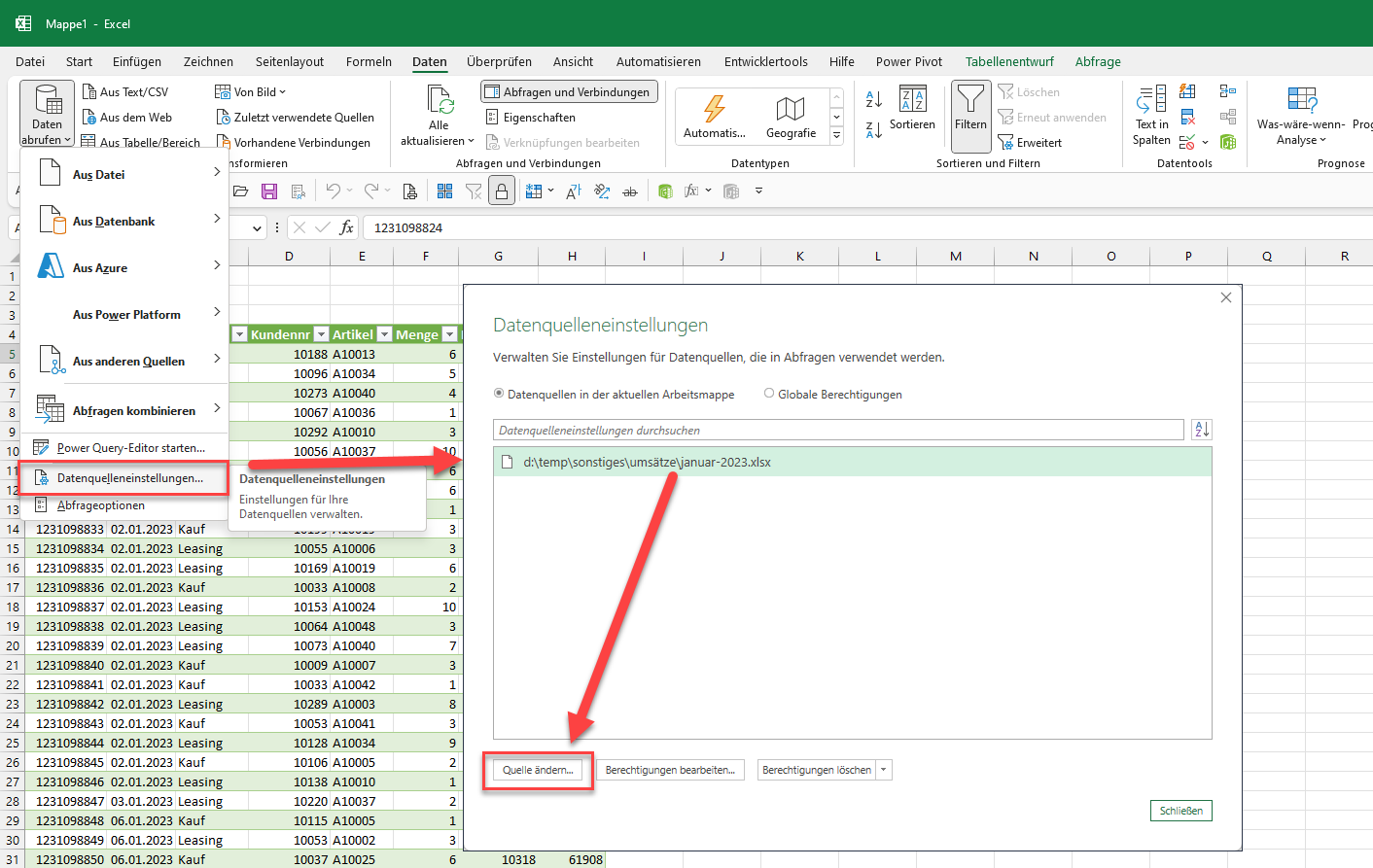This screenshot has height=868, width=1373.
Task: Click the Filtern funnel icon
Action: (969, 100)
